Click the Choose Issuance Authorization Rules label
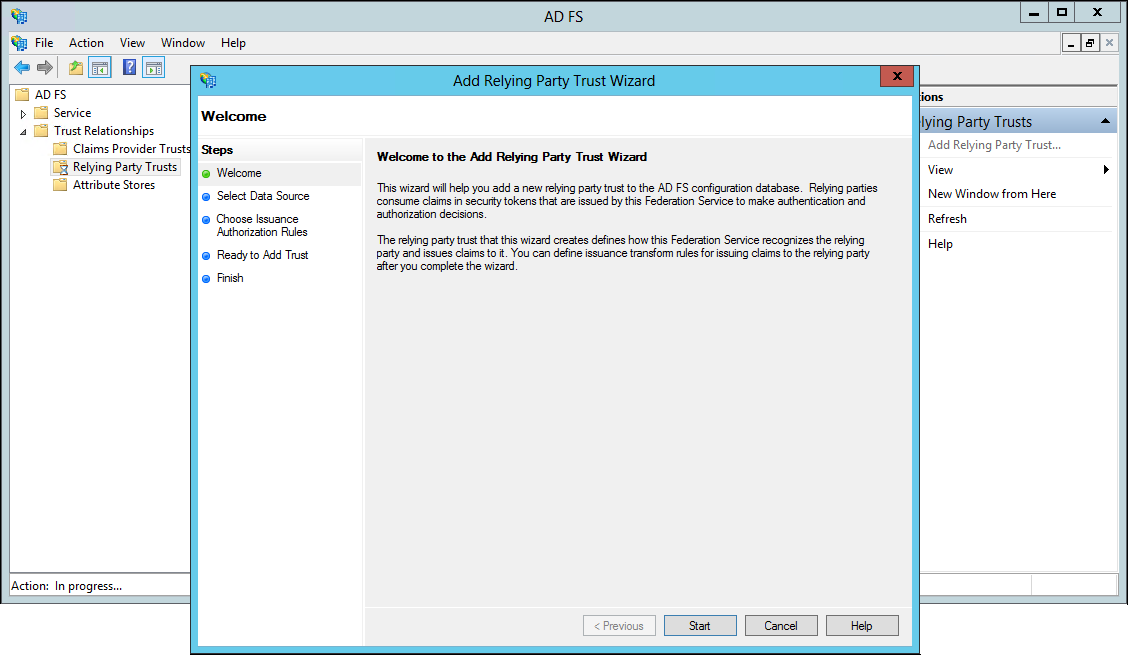This screenshot has height=655, width=1128. pos(262,225)
